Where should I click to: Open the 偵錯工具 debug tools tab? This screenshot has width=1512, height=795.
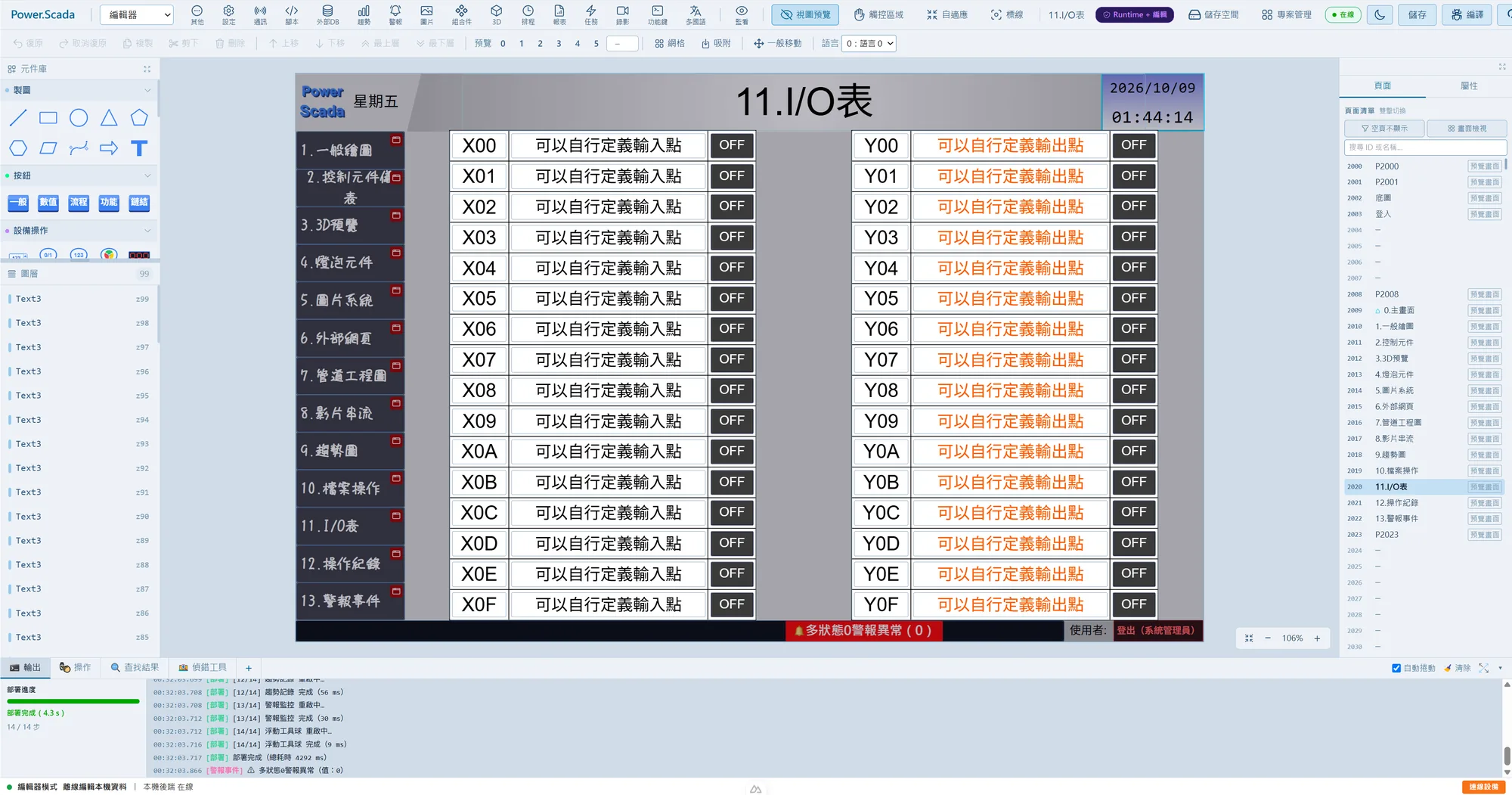point(203,668)
